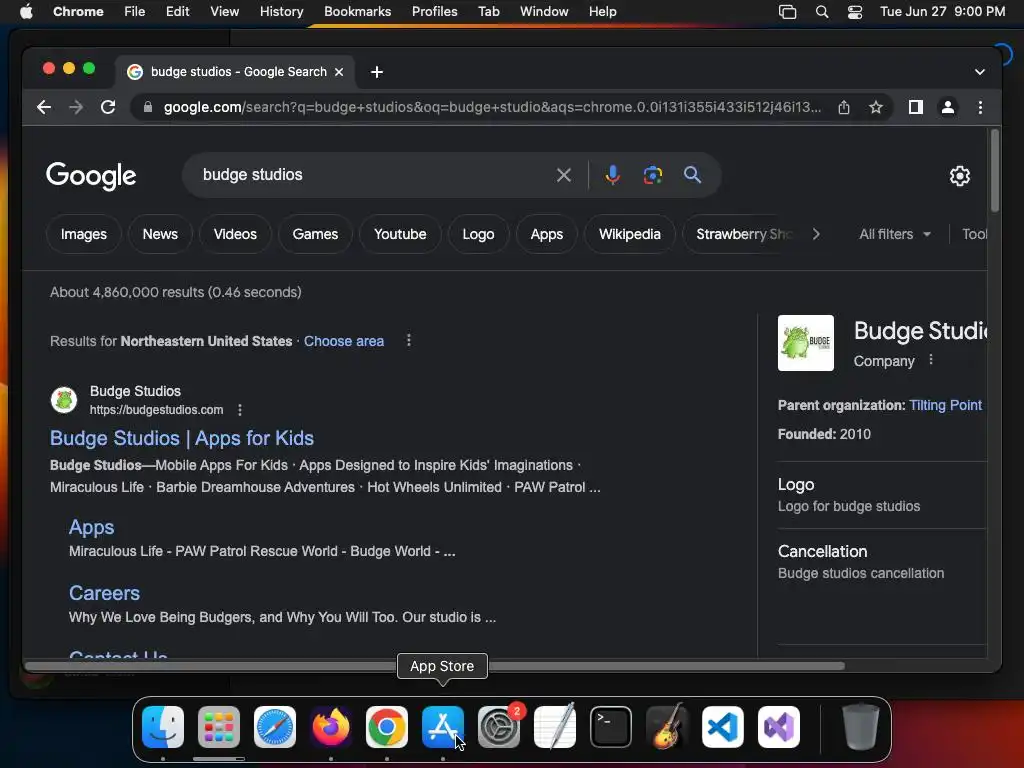The height and width of the screenshot is (768, 1024).
Task: Open more options beside Choose area
Action: coord(409,340)
